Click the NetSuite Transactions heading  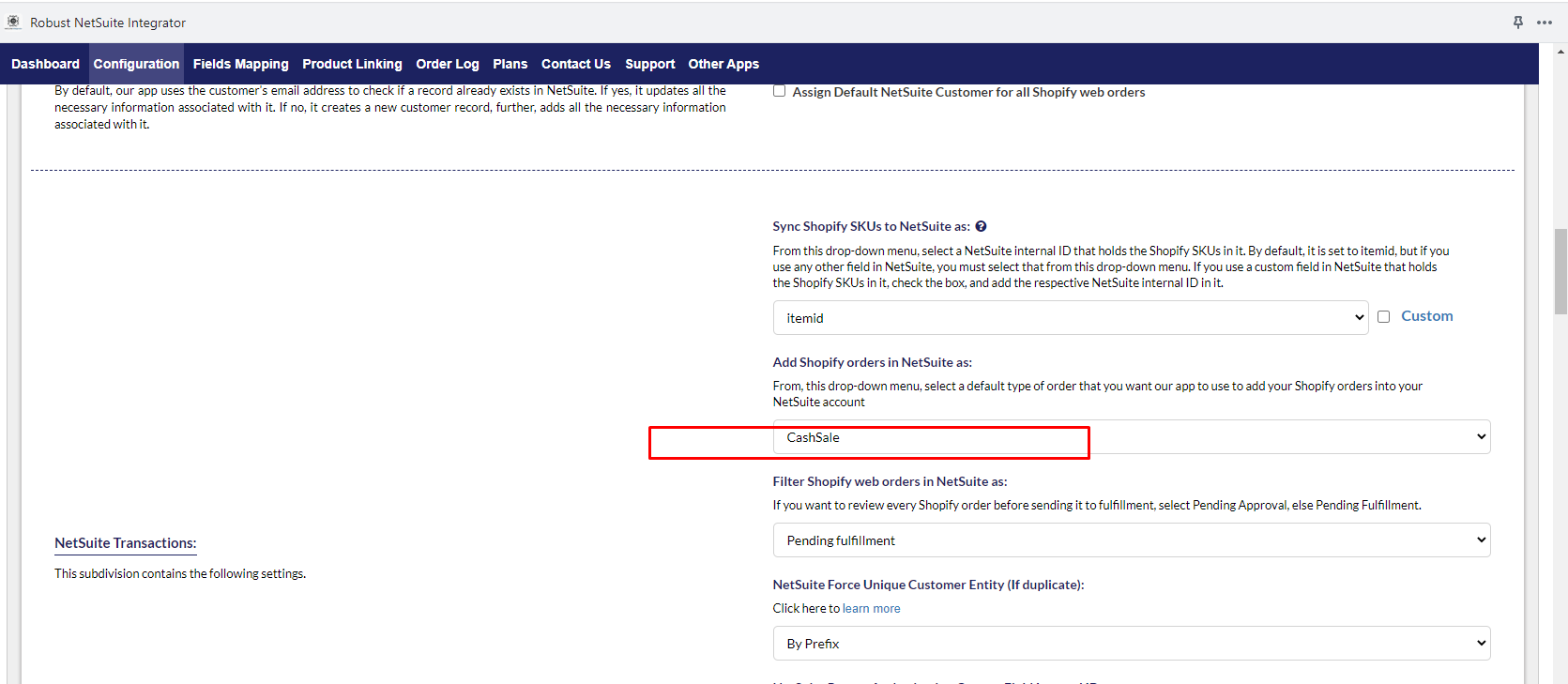tap(126, 543)
